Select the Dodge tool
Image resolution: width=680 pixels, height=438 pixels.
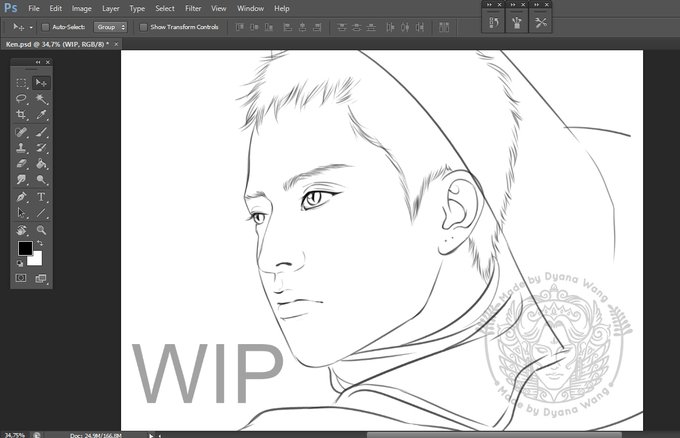point(41,180)
